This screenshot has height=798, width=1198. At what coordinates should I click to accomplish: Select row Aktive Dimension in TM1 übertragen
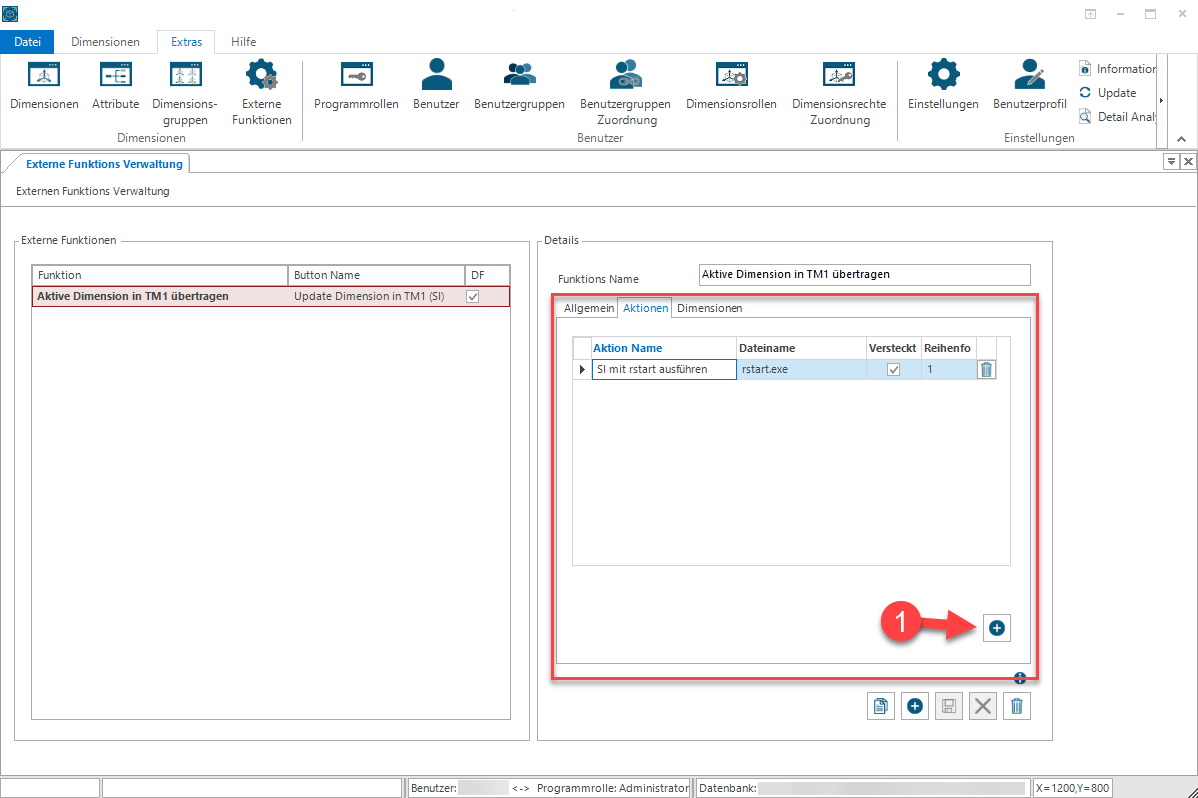[x=271, y=297]
